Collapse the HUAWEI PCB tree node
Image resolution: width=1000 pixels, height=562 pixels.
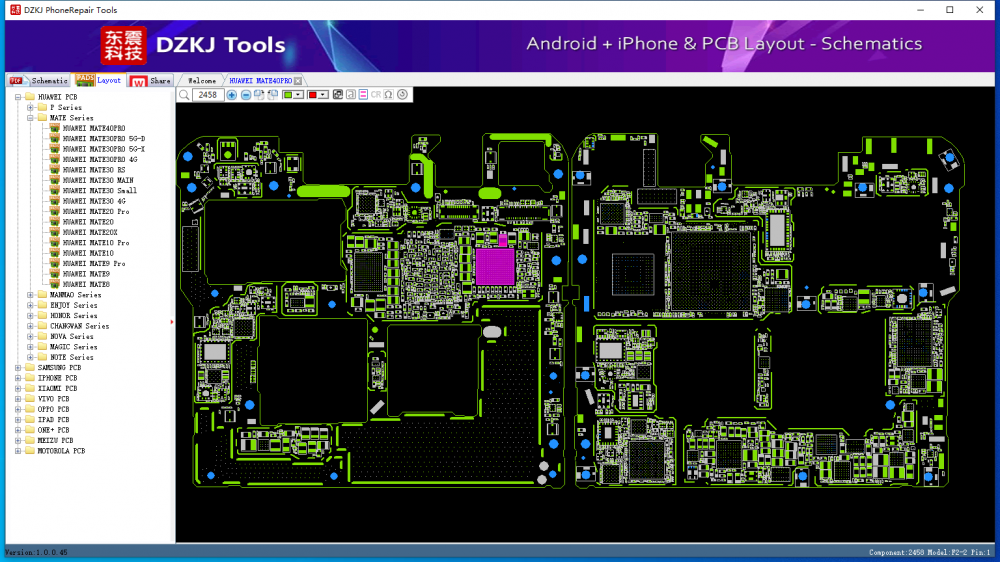(x=18, y=97)
